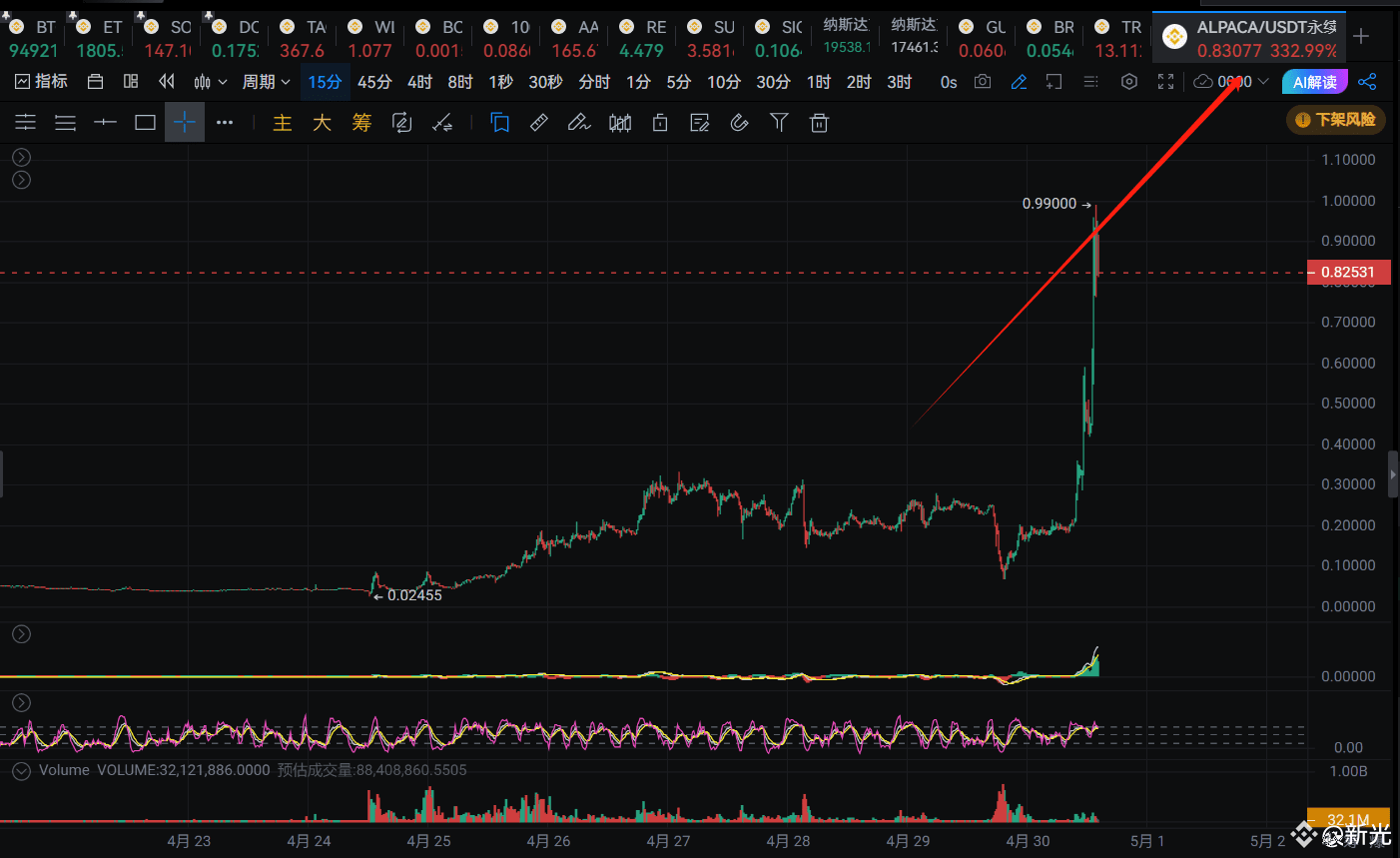Click the 下架风险 delisting risk badge
This screenshot has width=1400, height=858.
click(x=1336, y=120)
